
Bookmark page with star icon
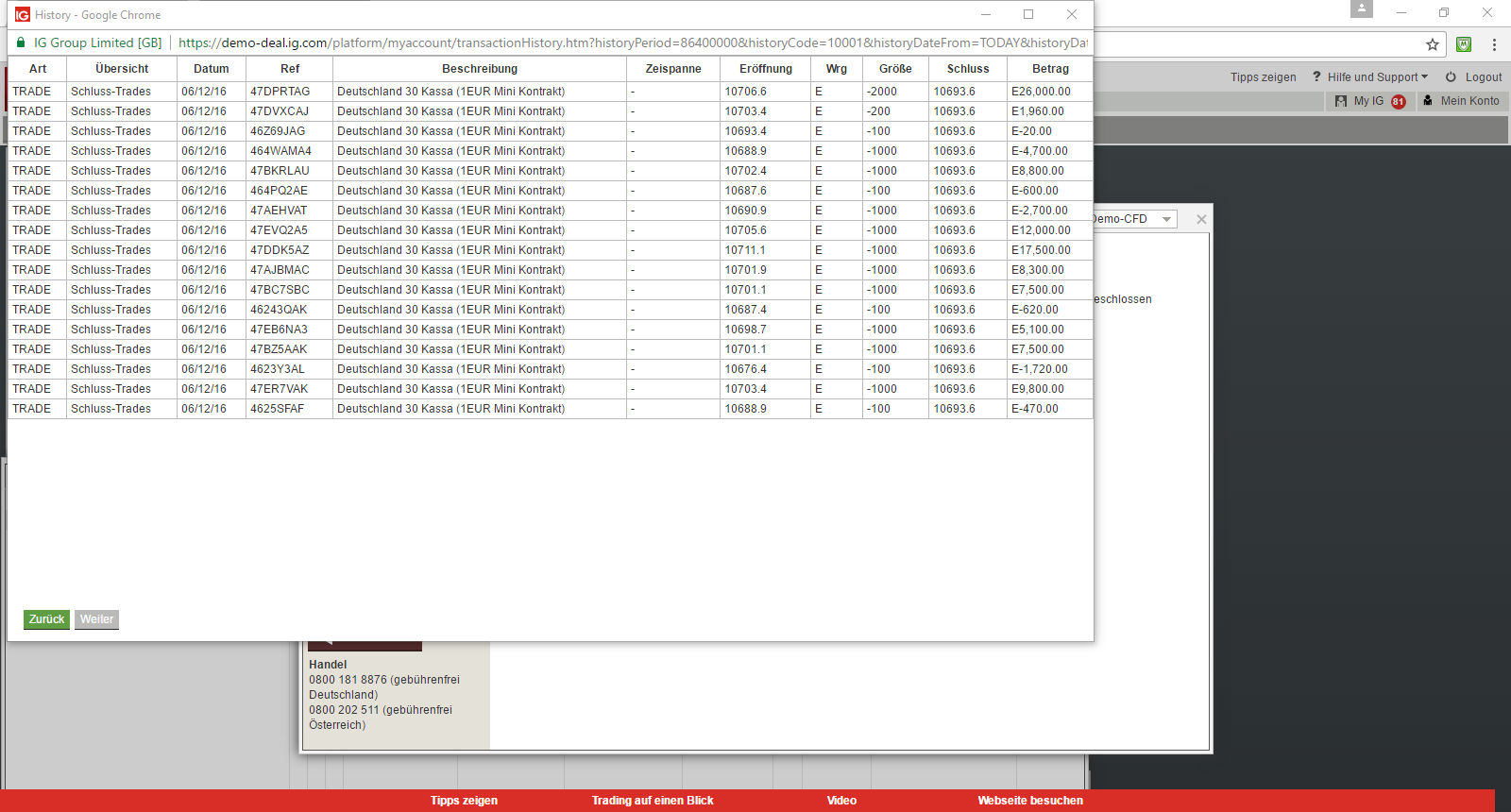tap(1433, 44)
